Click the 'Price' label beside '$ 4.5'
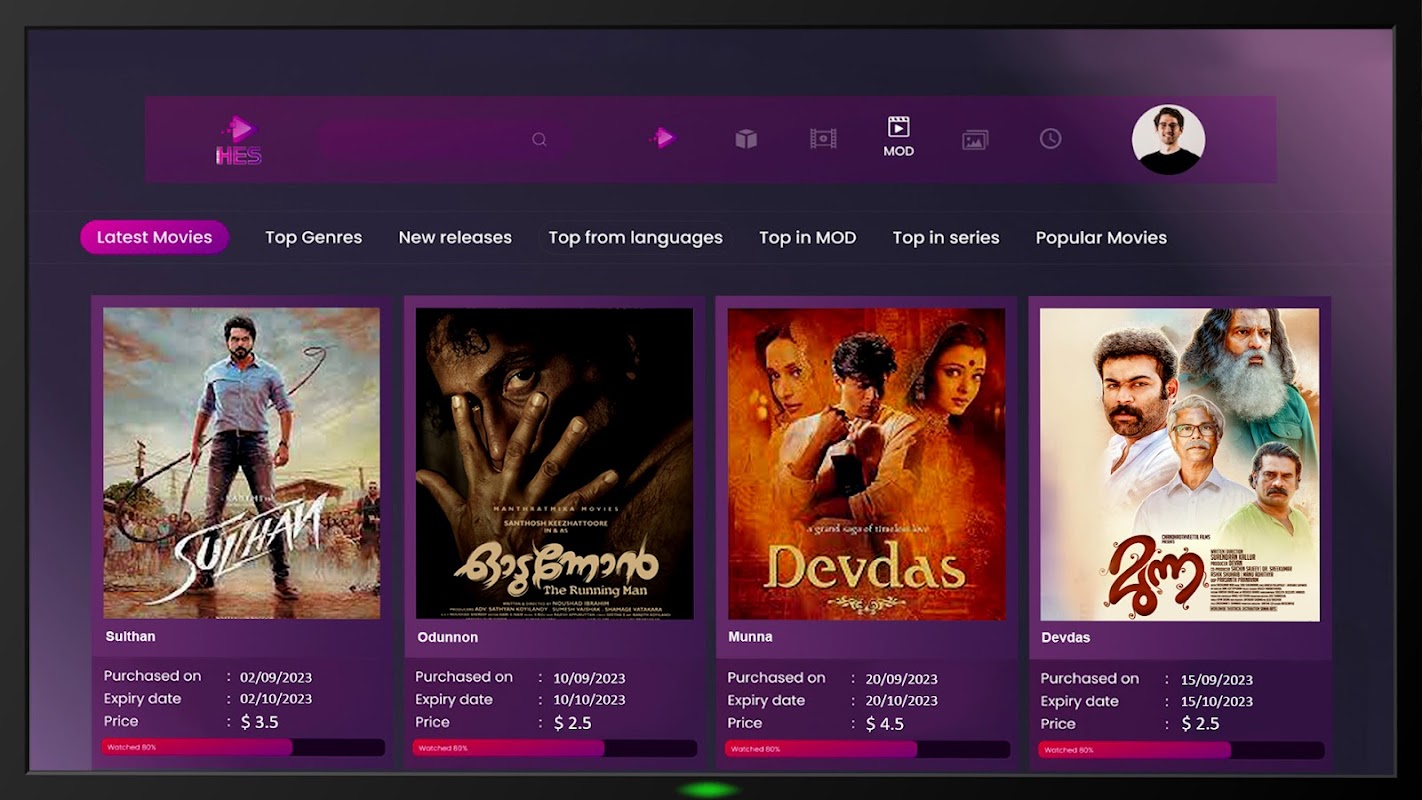This screenshot has width=1422, height=800. (745, 723)
